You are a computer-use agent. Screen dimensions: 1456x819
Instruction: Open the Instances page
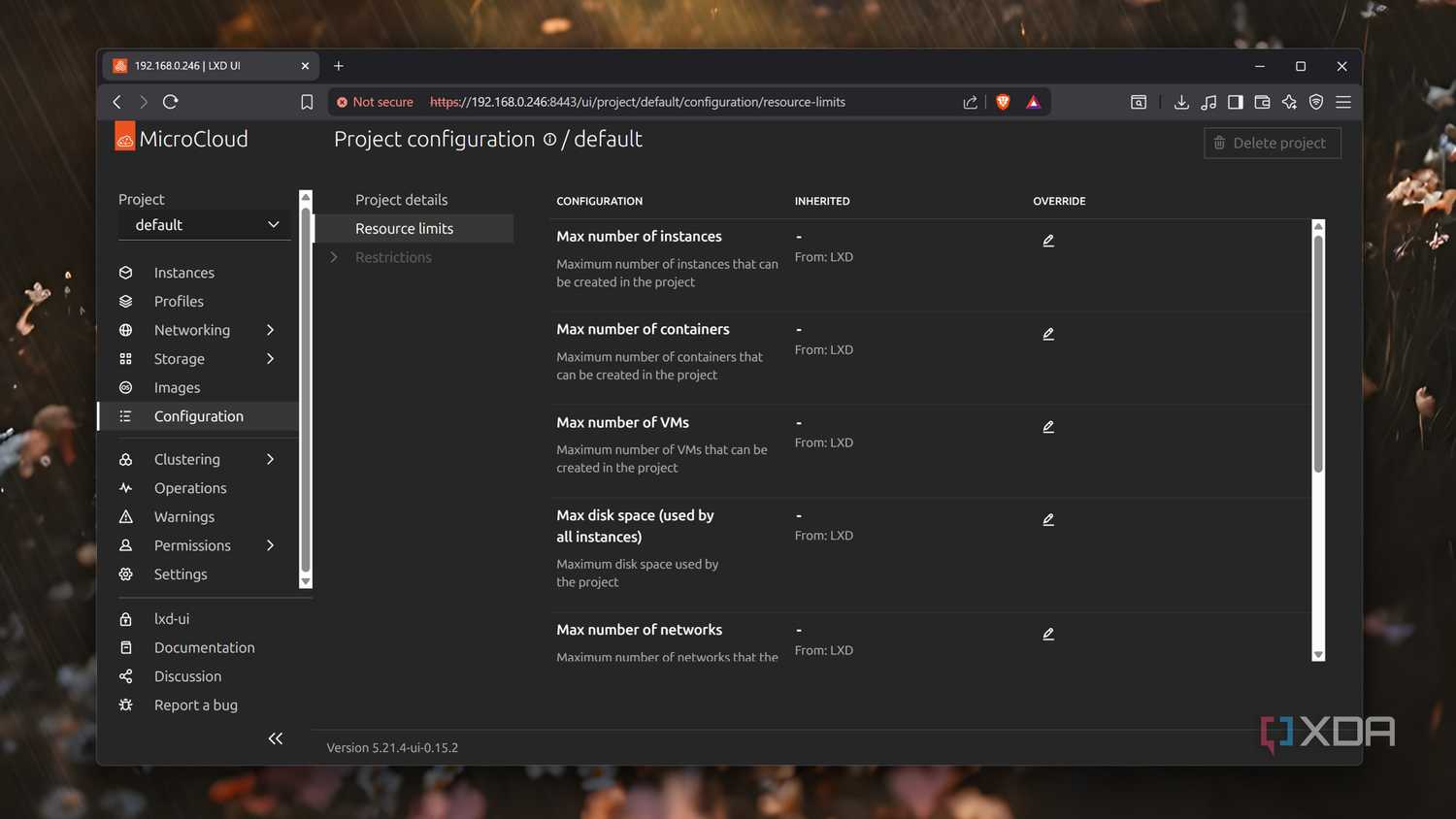tap(183, 273)
